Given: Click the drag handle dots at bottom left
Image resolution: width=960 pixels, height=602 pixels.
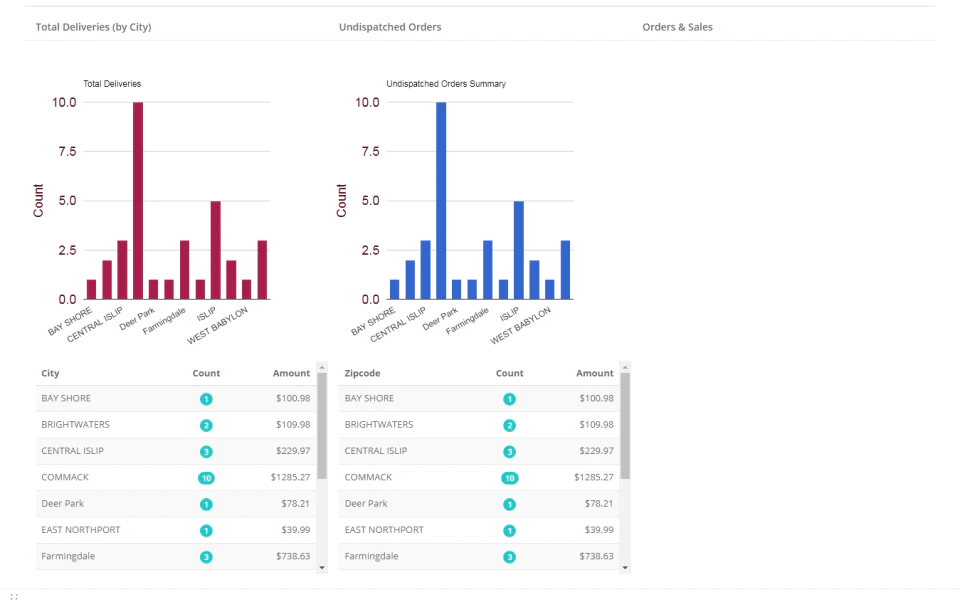Looking at the screenshot, I should coord(14,596).
